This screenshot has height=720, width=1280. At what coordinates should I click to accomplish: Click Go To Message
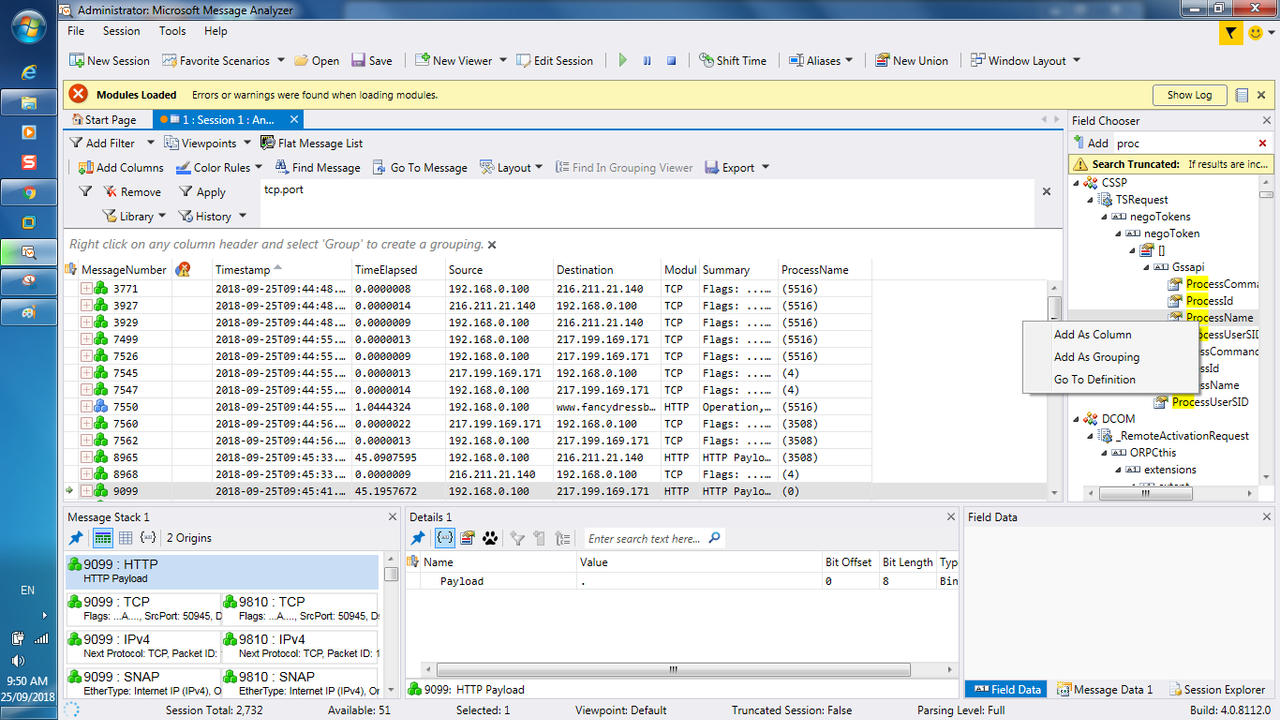point(420,167)
